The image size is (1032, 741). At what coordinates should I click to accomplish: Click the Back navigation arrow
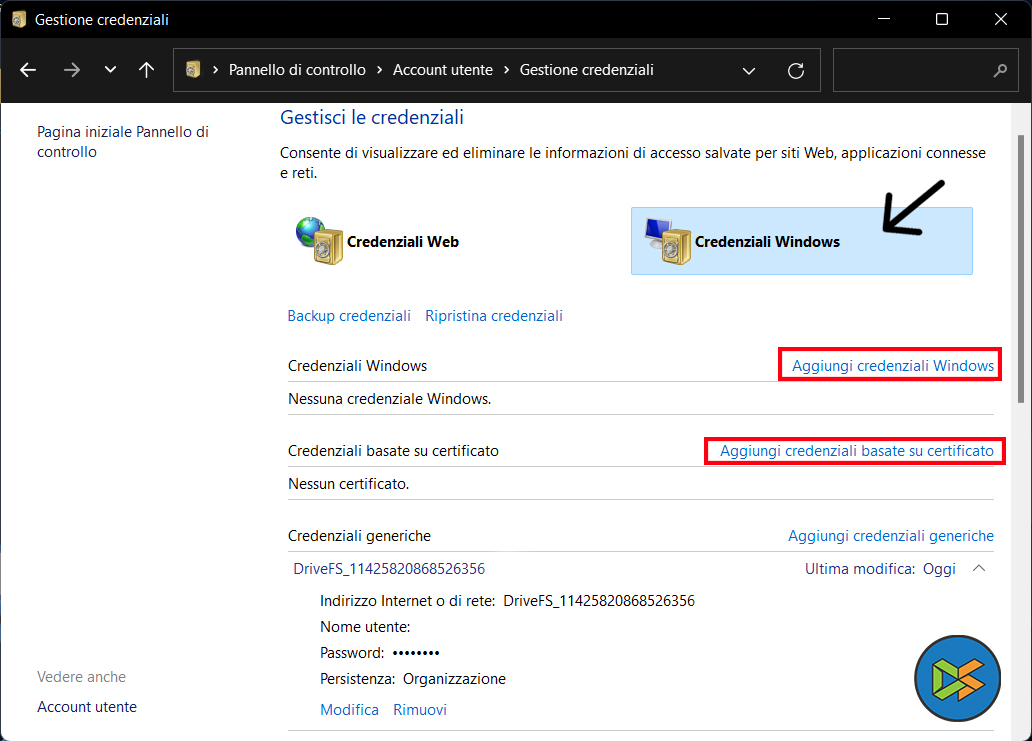tap(28, 70)
